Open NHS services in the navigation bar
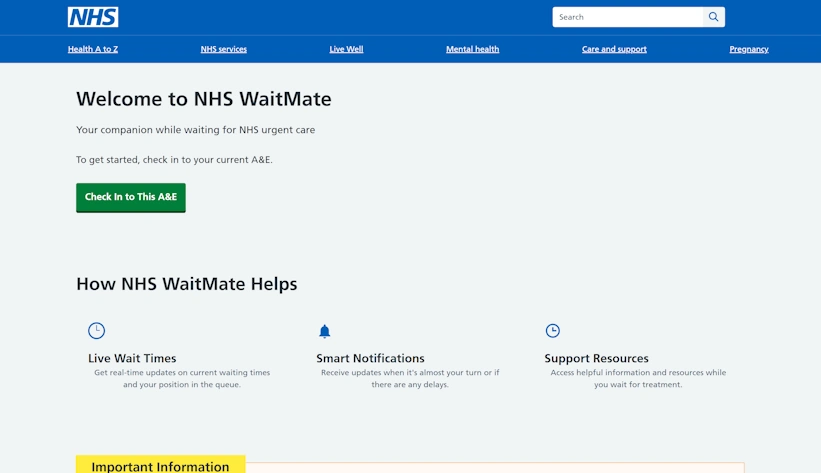The width and height of the screenshot is (821, 473). [224, 49]
